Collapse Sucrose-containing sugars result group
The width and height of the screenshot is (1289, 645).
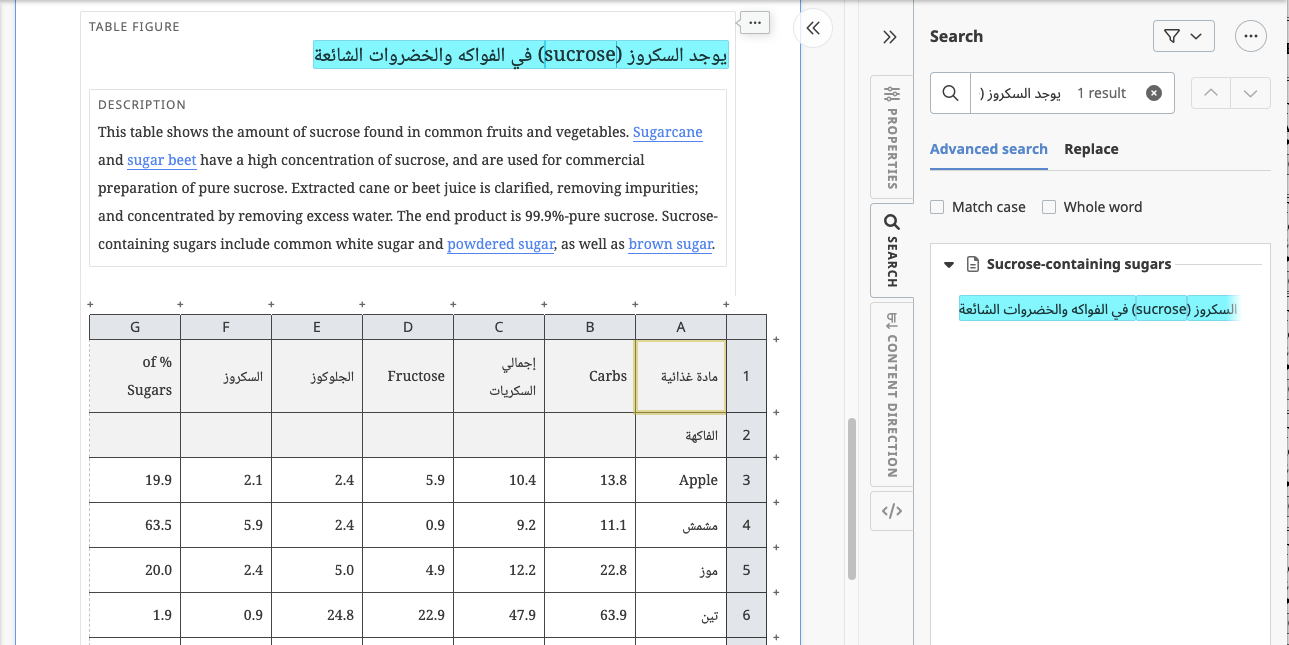tap(948, 265)
